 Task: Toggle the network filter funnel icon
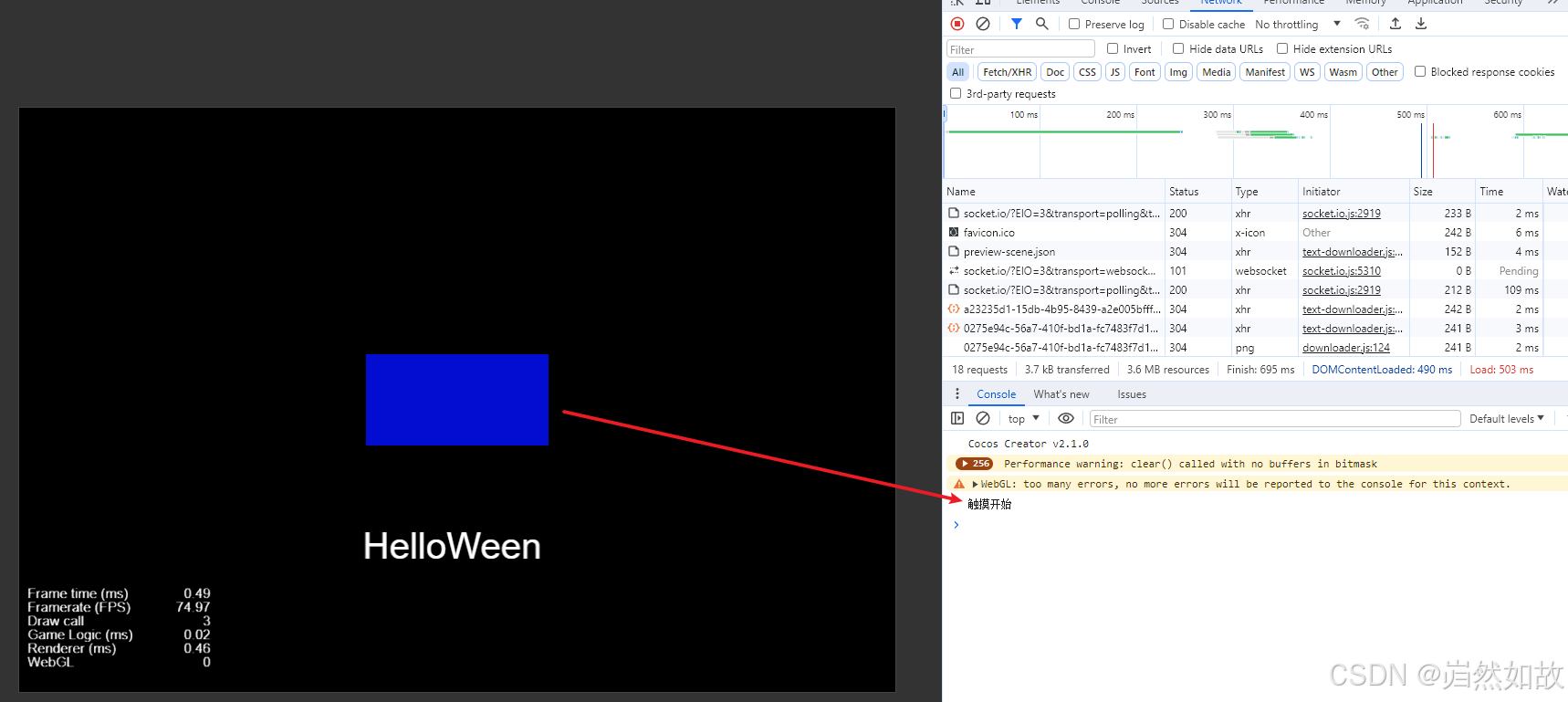1016,24
